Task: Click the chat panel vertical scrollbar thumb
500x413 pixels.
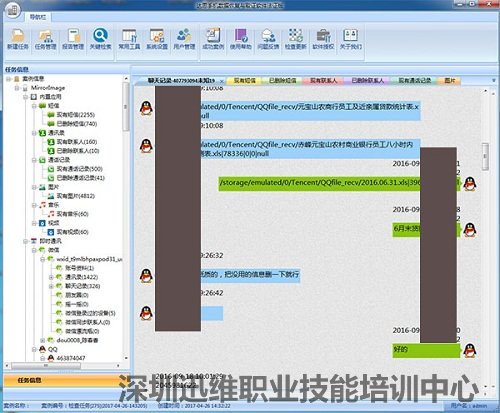Action: click(485, 157)
